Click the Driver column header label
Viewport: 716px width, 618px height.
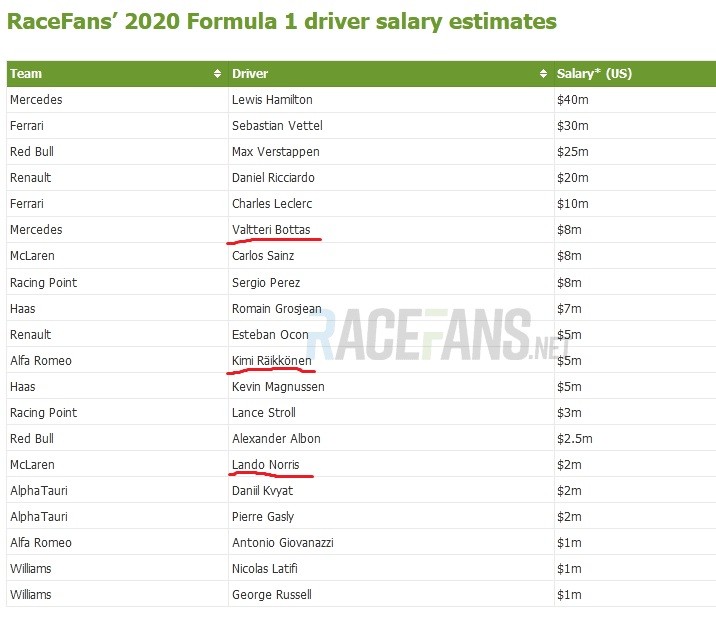250,74
